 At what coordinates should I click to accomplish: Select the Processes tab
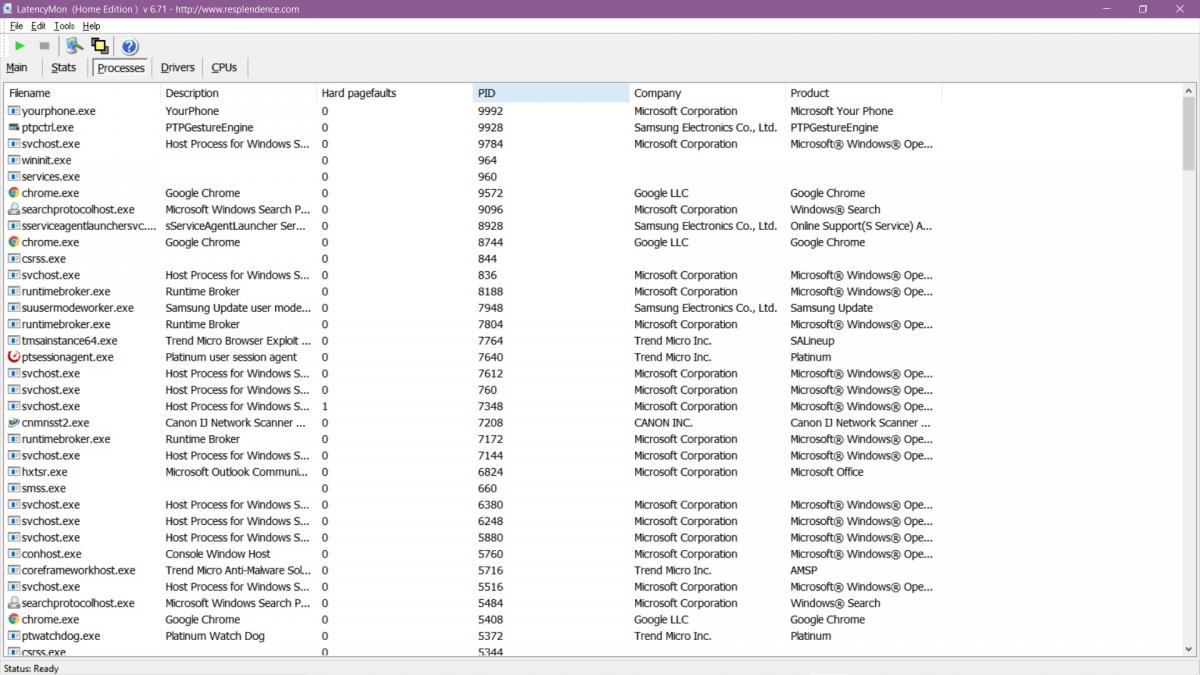coord(121,68)
